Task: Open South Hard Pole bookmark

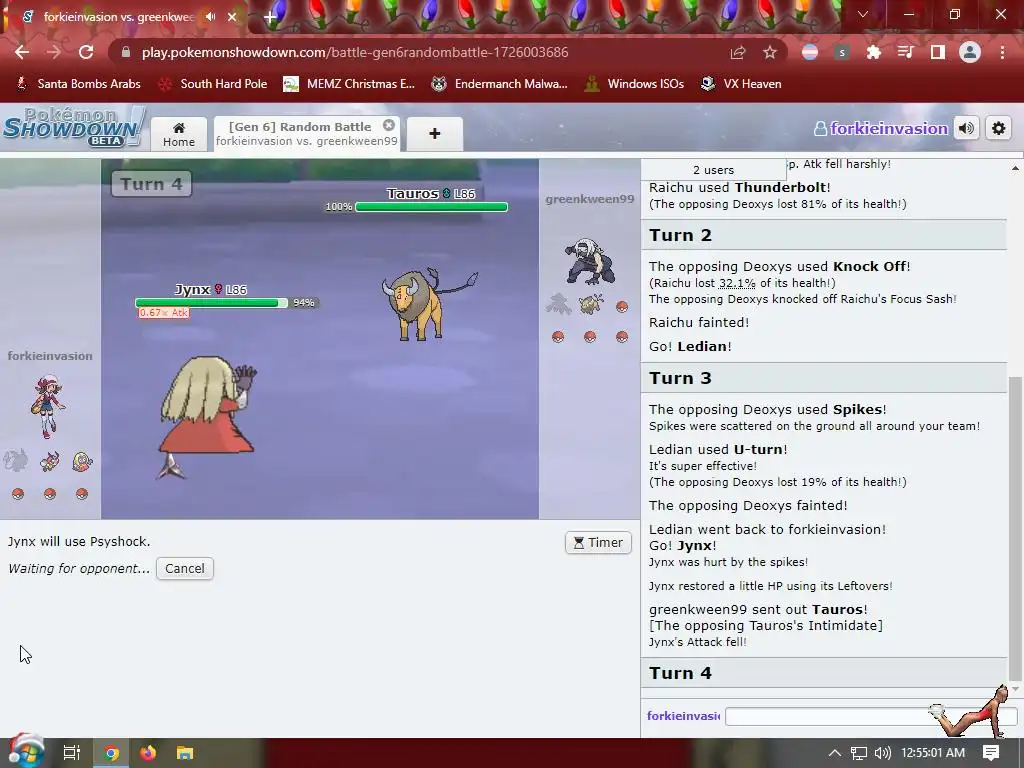Action: click(213, 84)
